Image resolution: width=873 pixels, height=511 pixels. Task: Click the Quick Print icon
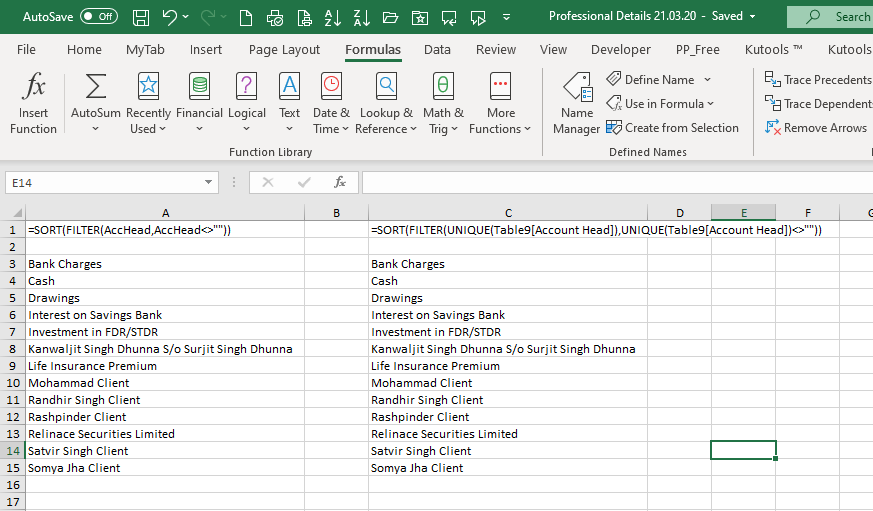pyautogui.click(x=274, y=18)
